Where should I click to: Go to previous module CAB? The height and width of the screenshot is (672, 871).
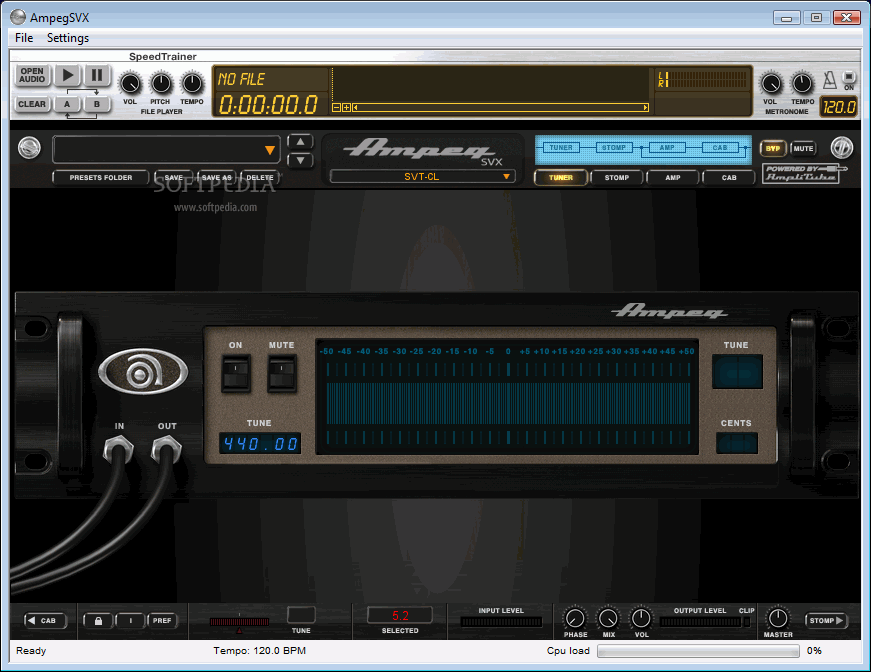pos(45,620)
